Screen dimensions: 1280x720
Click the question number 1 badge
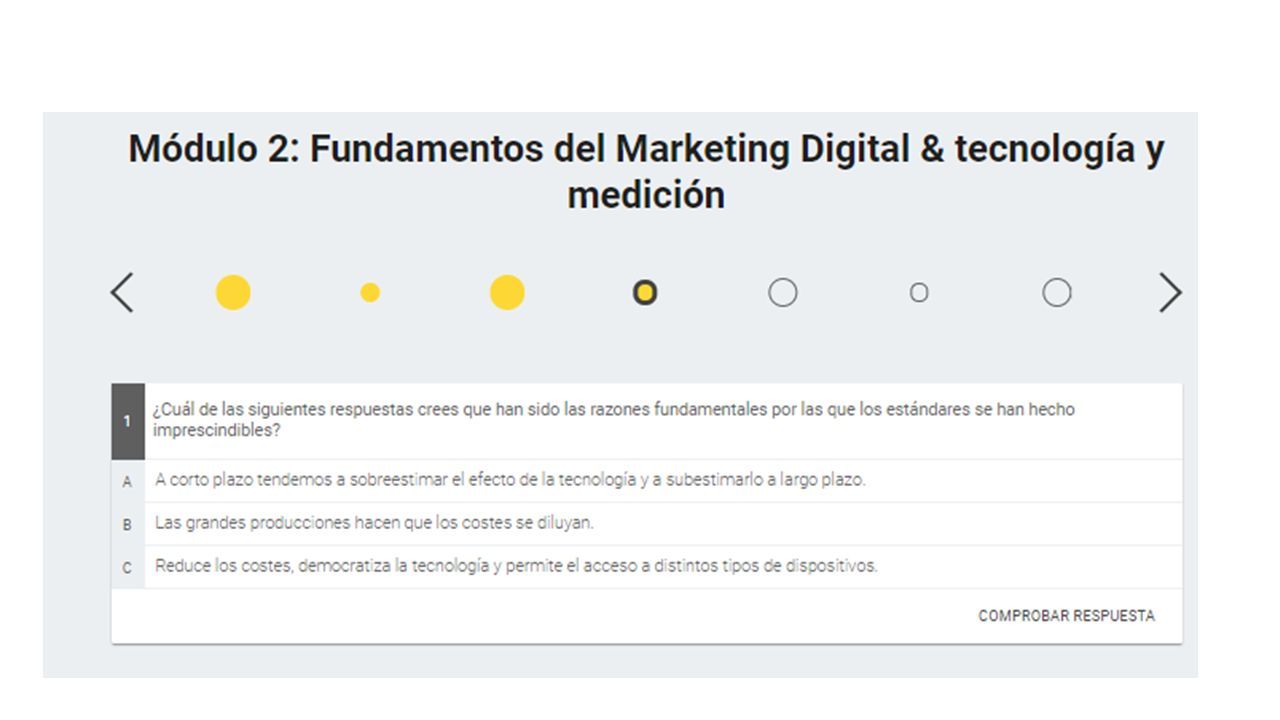pyautogui.click(x=128, y=421)
